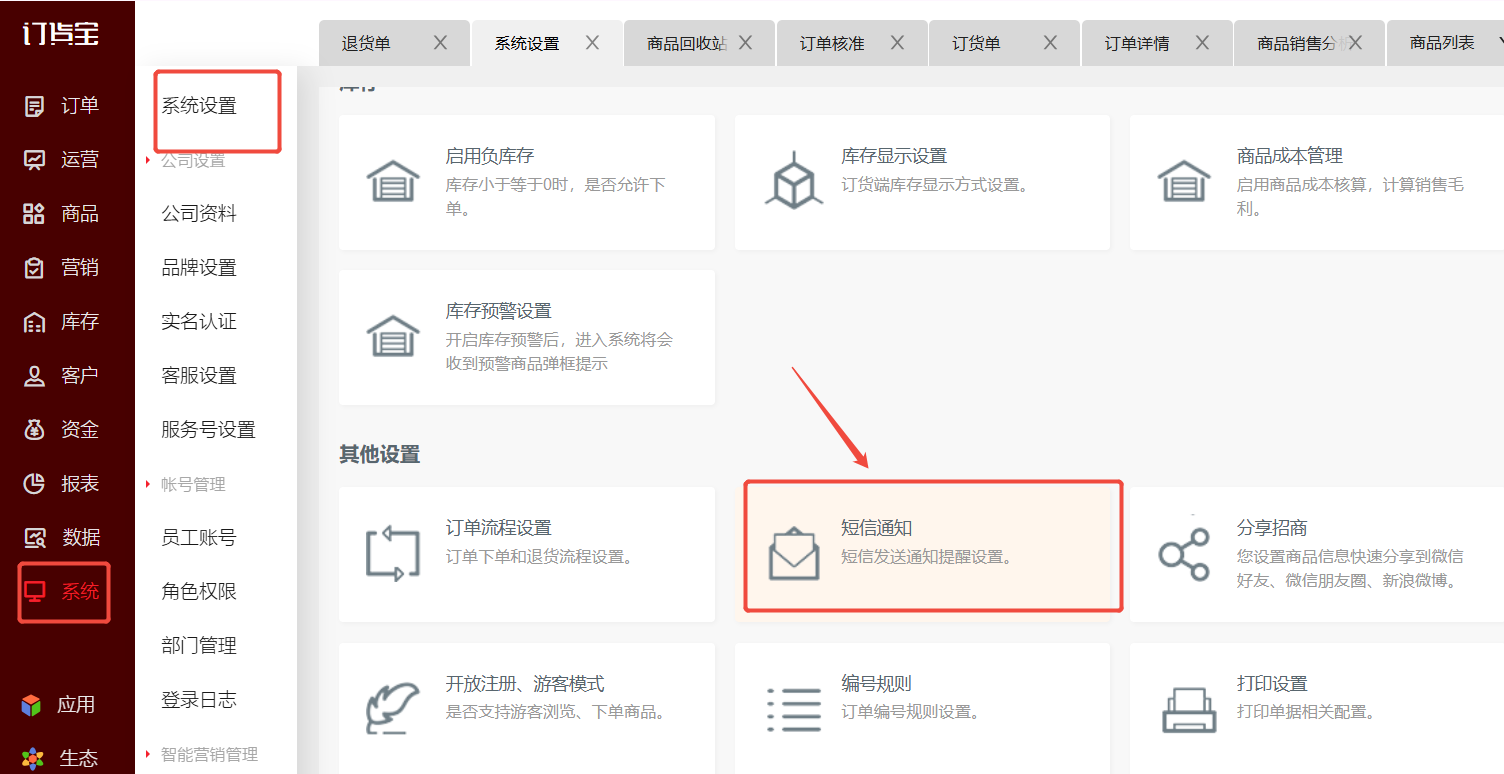Click the 开放注册、游客模式 feather icon
1504x774 pixels.
coord(392,709)
